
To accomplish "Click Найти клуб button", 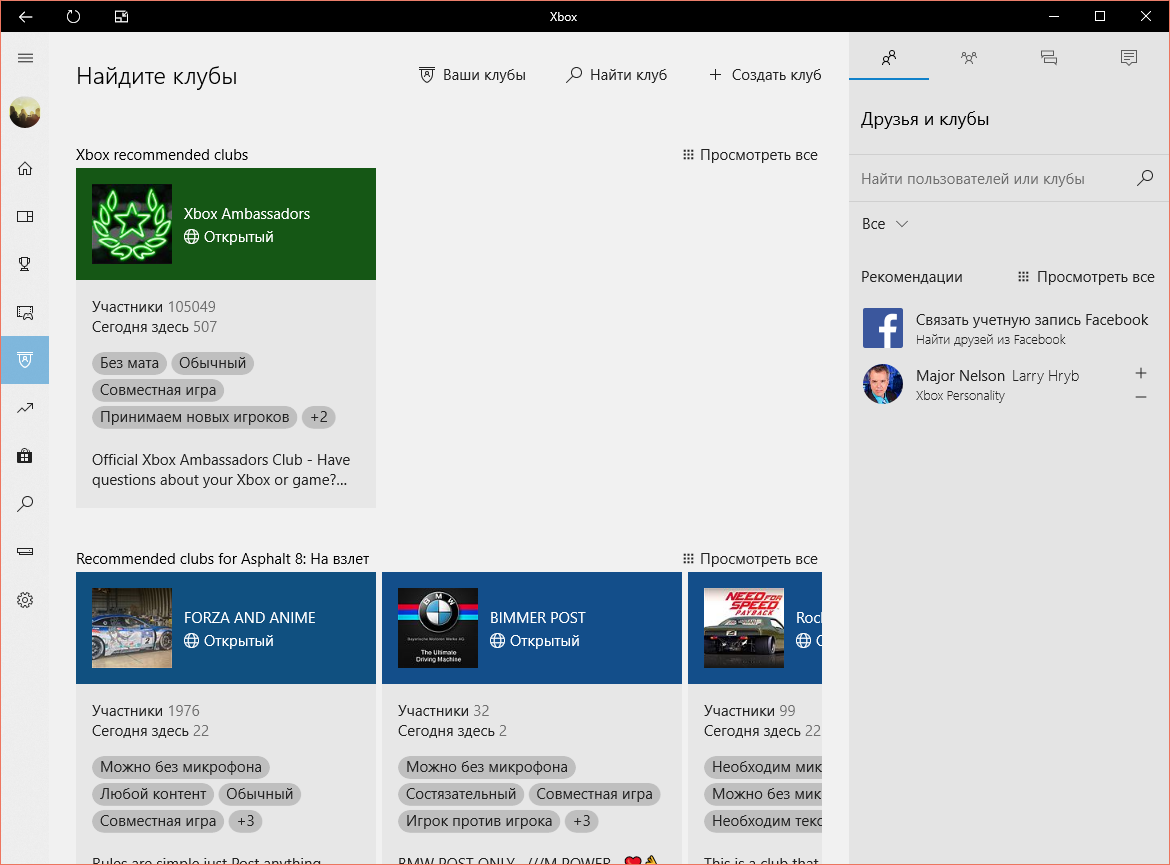I will (x=616, y=75).
